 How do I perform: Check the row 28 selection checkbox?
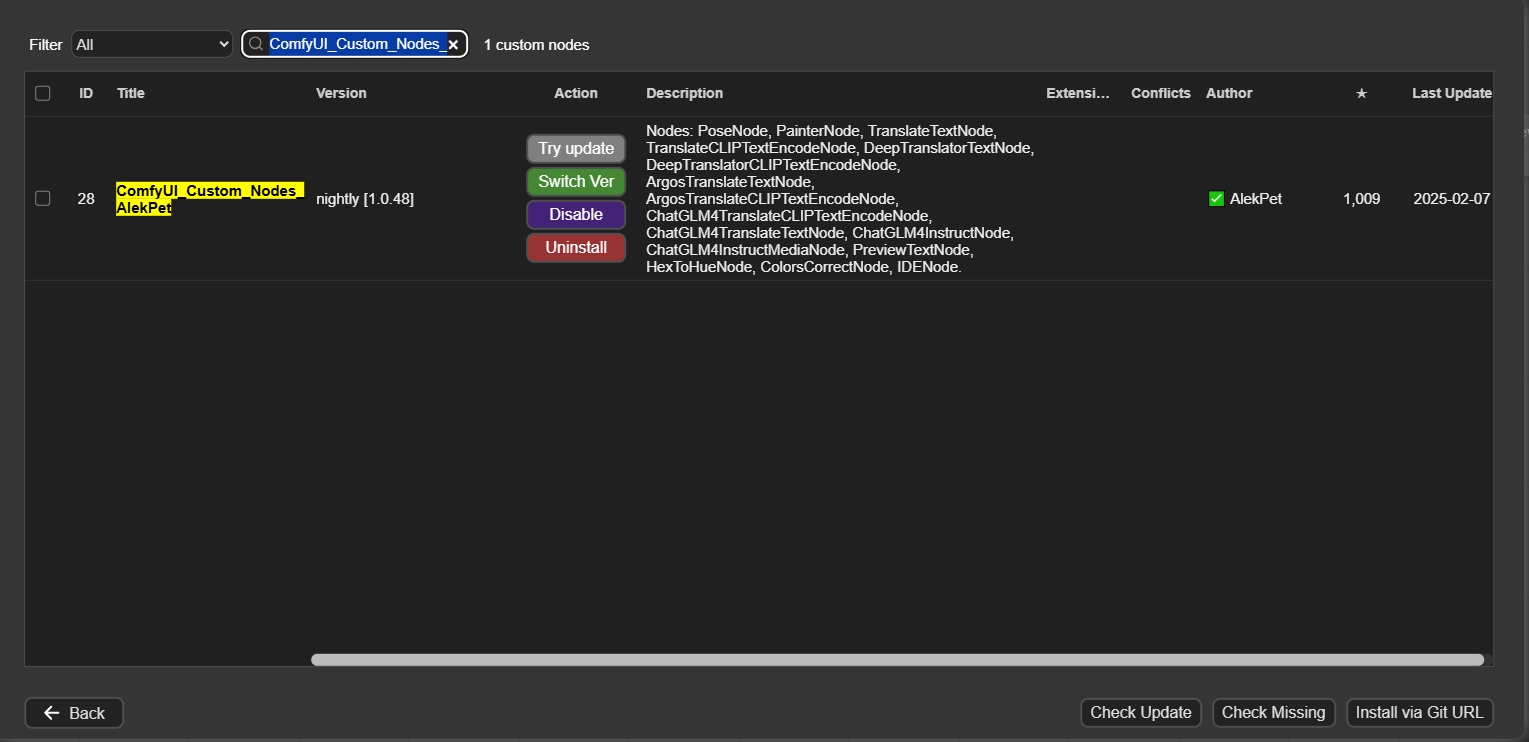[43, 198]
